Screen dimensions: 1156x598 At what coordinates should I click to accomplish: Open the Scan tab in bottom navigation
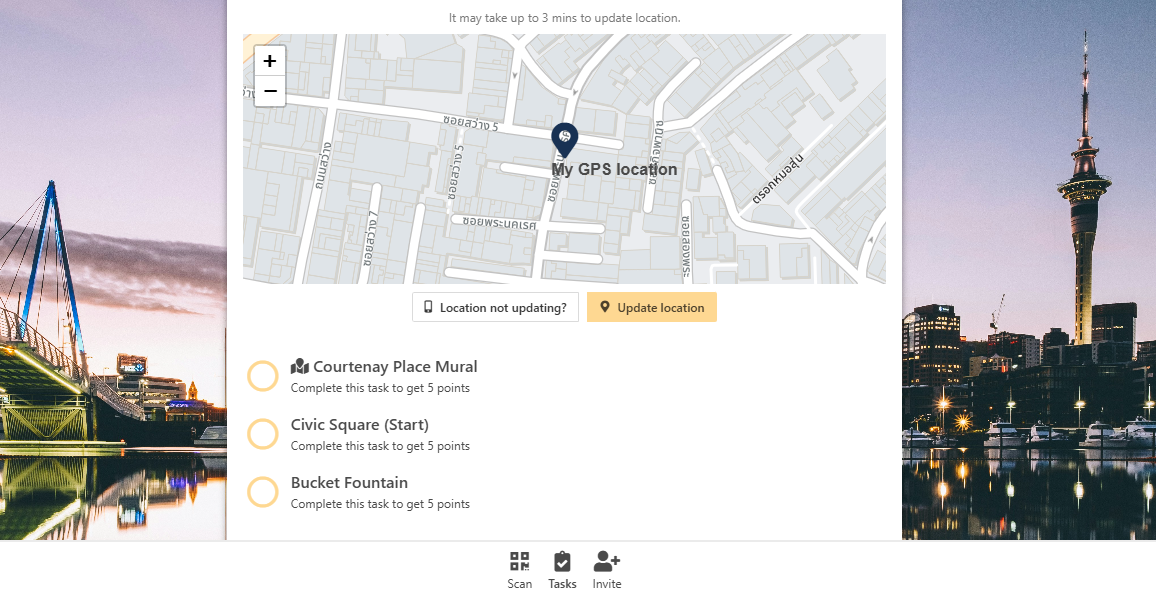coord(519,569)
